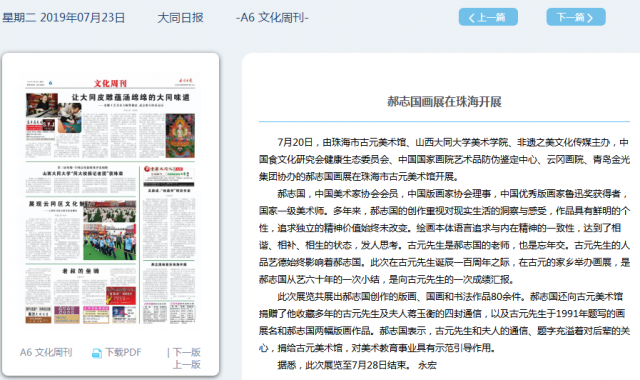Go to next article with 下一篇 button

pyautogui.click(x=576, y=17)
